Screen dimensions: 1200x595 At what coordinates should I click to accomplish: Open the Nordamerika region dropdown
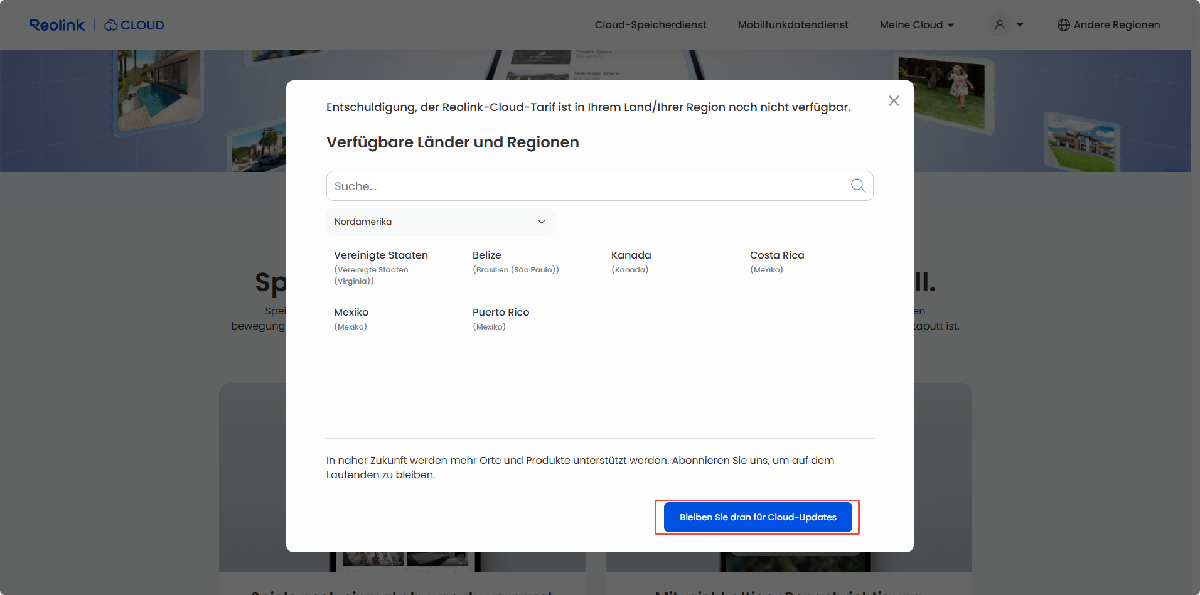(x=441, y=221)
